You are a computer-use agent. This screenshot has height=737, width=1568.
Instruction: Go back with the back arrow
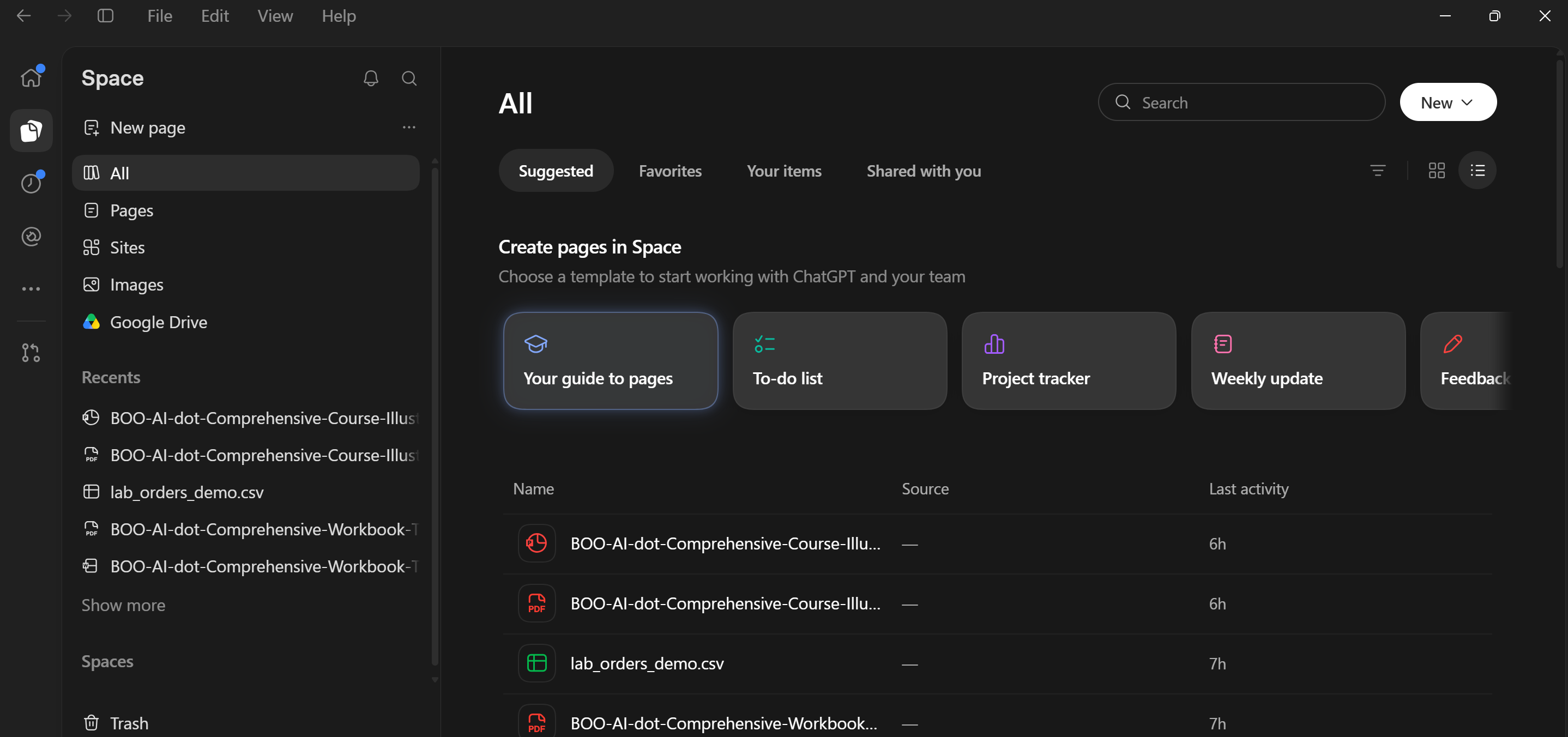(24, 16)
